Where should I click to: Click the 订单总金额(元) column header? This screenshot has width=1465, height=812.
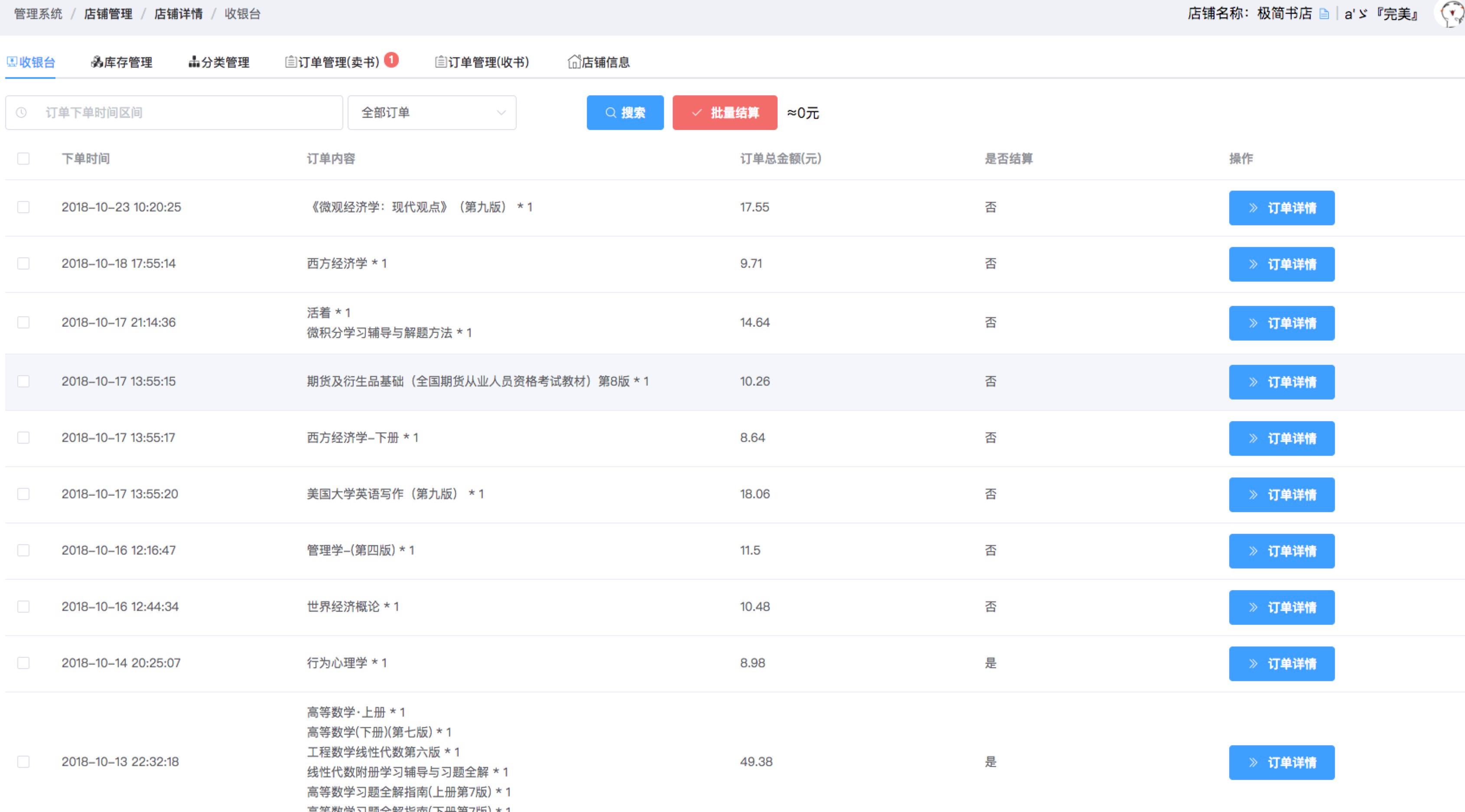point(780,159)
